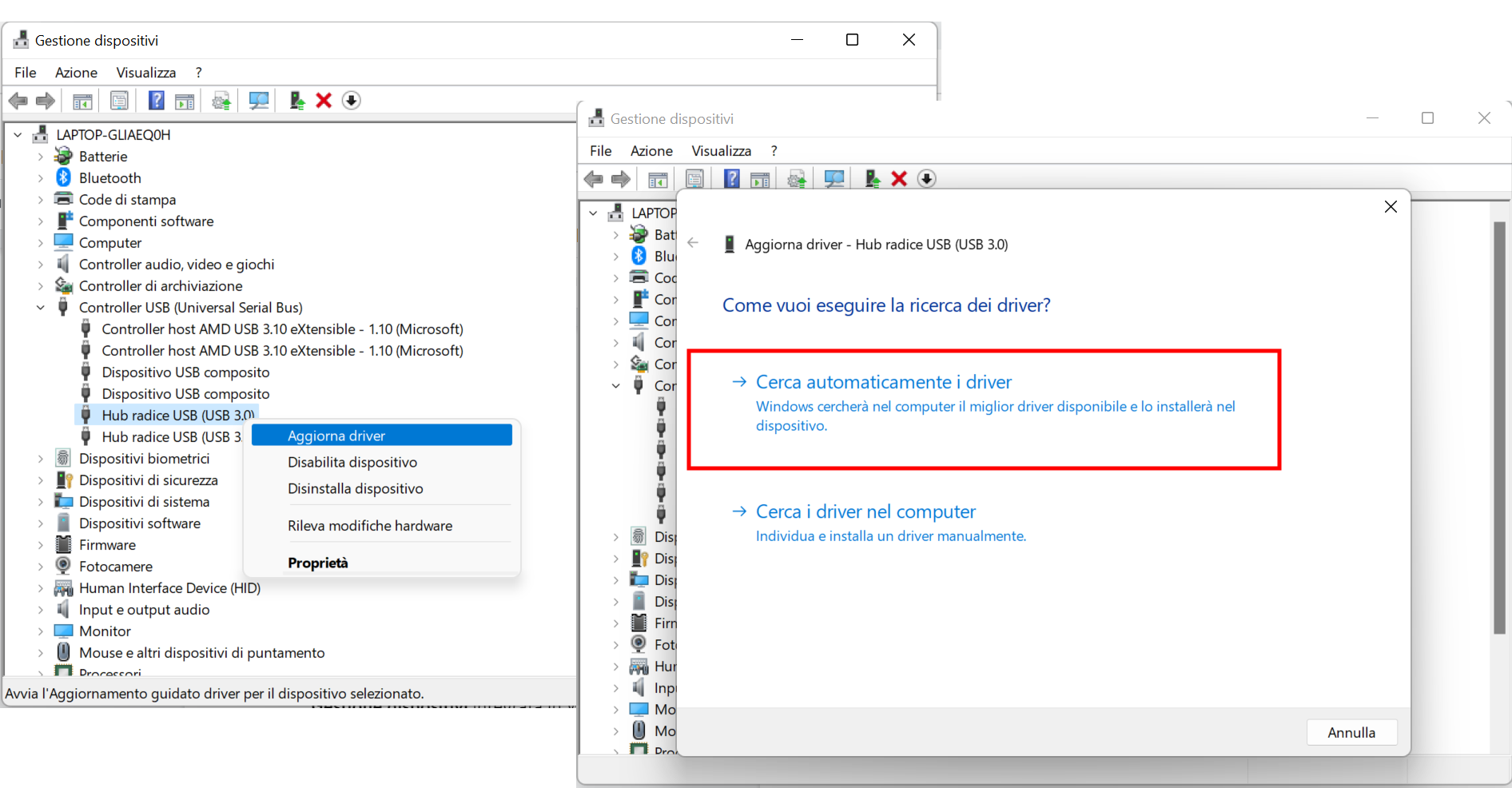Click the Disable device down-arrow toolbar icon
The width and height of the screenshot is (1512, 788).
click(351, 100)
